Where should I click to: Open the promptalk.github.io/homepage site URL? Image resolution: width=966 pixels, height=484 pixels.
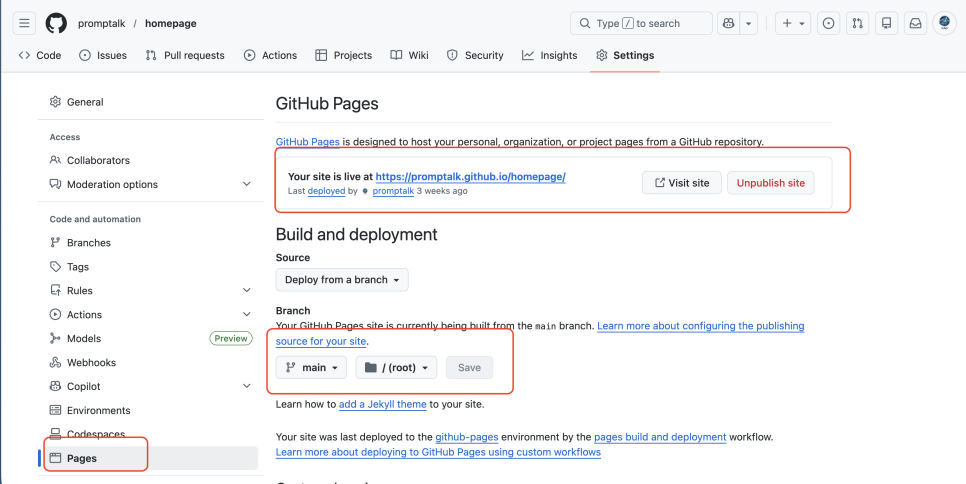tap(471, 177)
